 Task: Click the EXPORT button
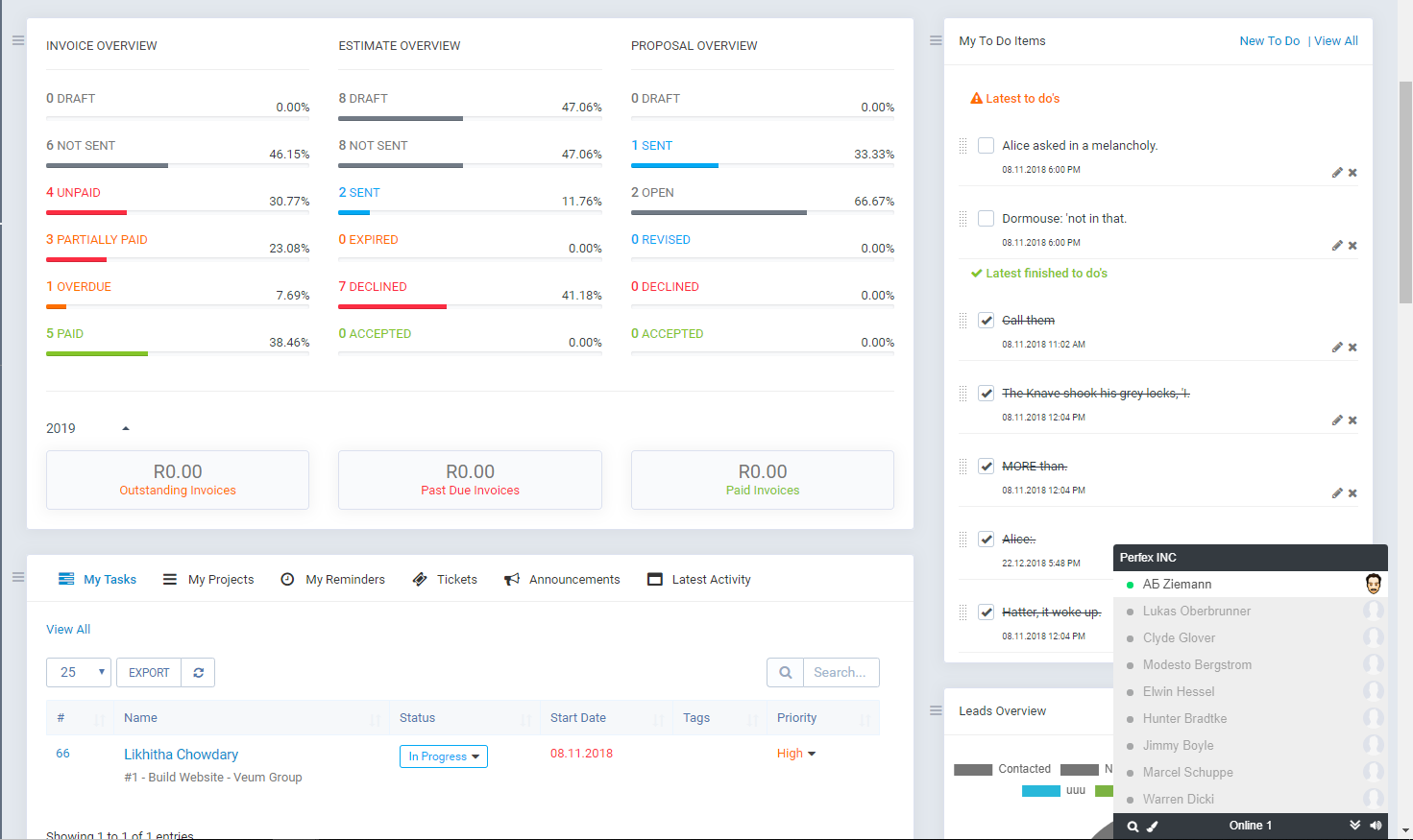tap(149, 672)
